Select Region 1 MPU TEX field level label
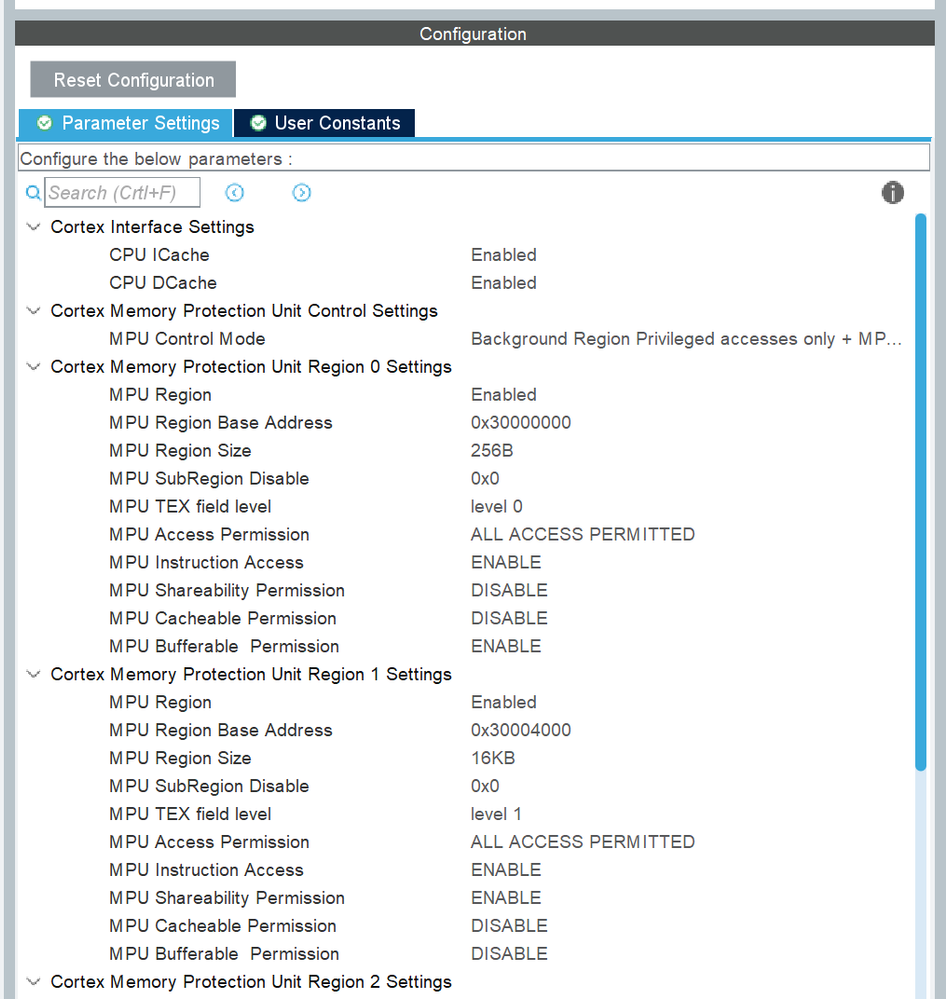The height and width of the screenshot is (999, 948). tap(190, 814)
